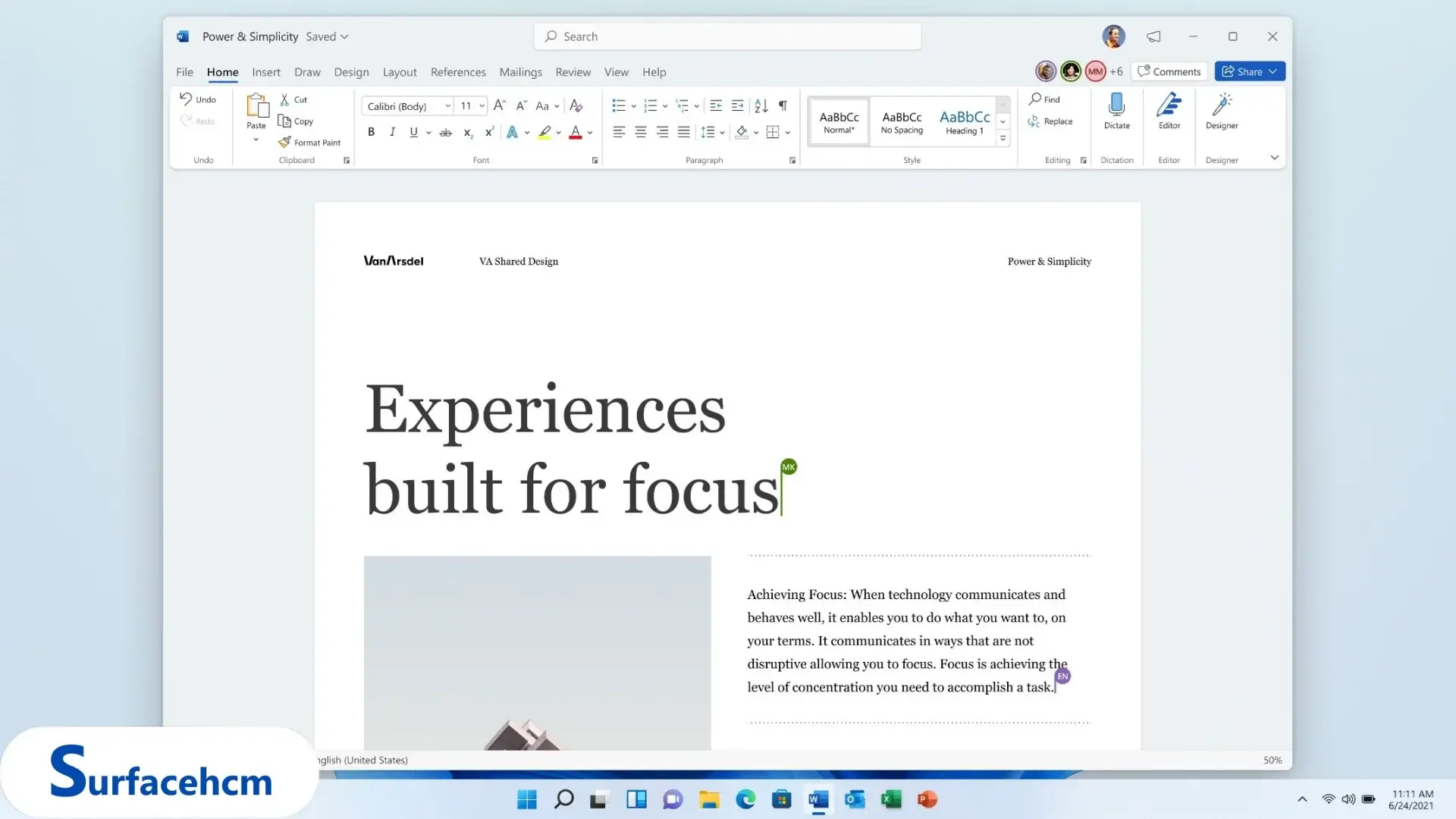This screenshot has width=1456, height=819.
Task: Toggle justify alignment
Action: pyautogui.click(x=684, y=133)
